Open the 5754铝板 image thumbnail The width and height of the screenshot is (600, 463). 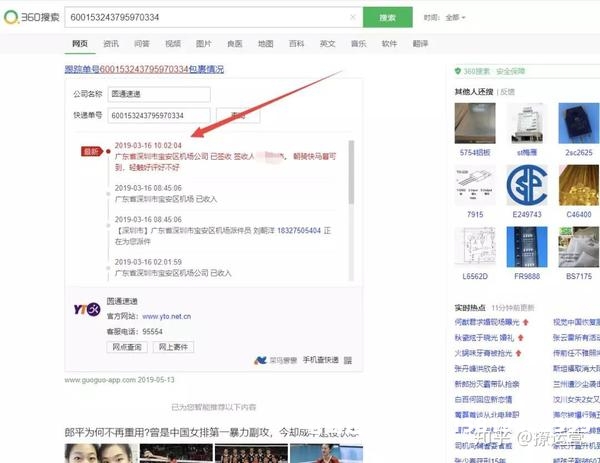point(474,123)
